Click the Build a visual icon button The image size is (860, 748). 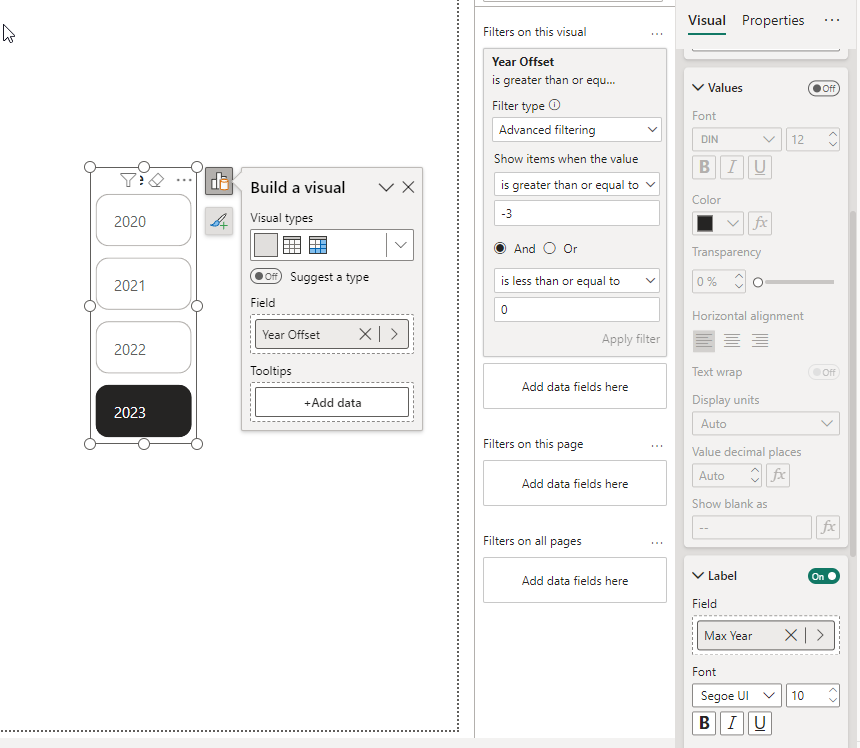coord(219,181)
